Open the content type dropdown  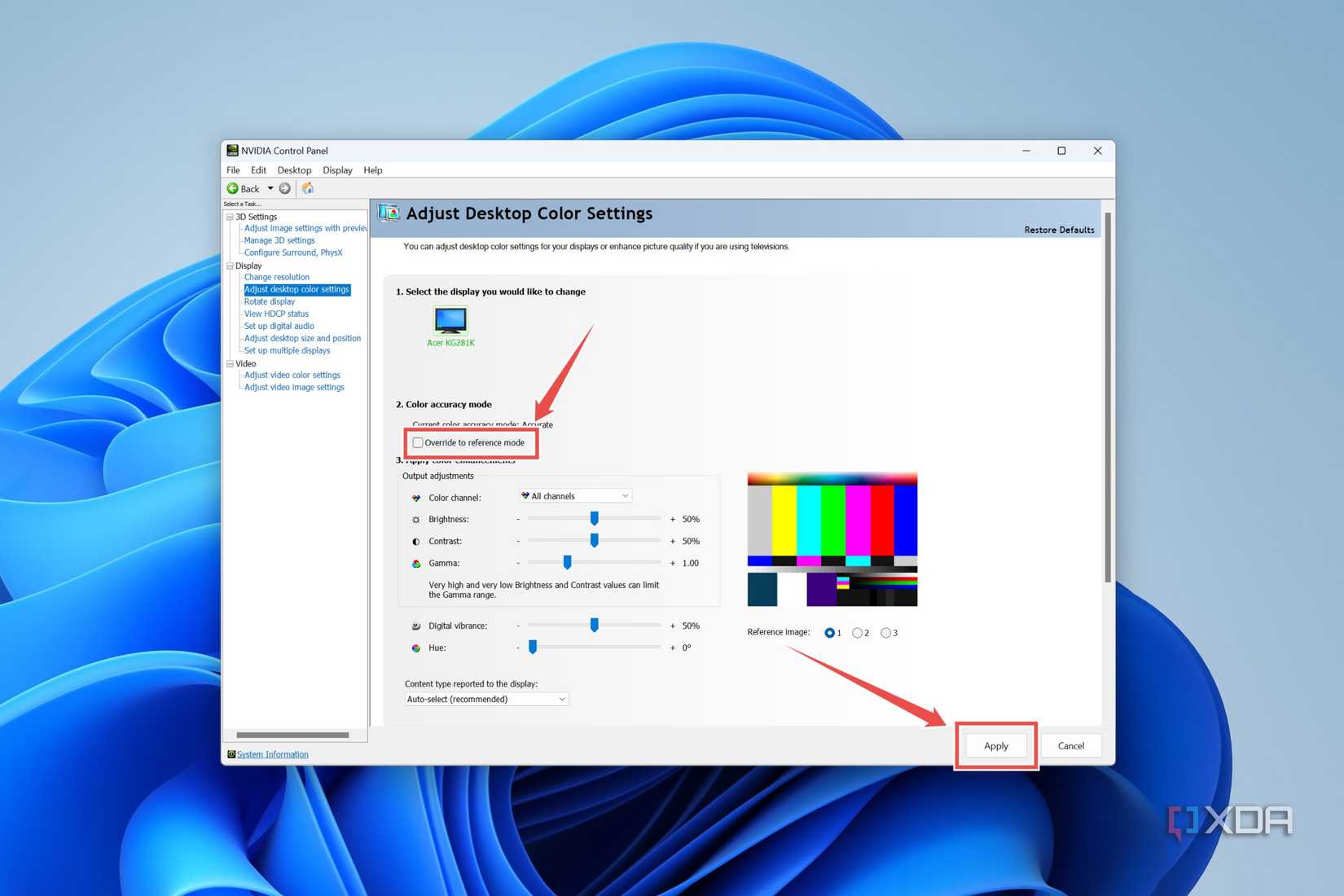coord(560,699)
